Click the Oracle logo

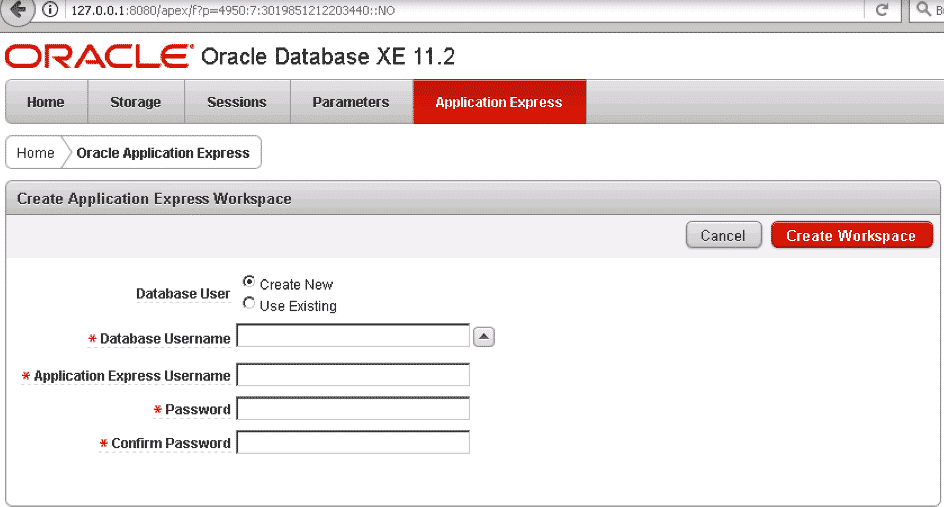[99, 56]
